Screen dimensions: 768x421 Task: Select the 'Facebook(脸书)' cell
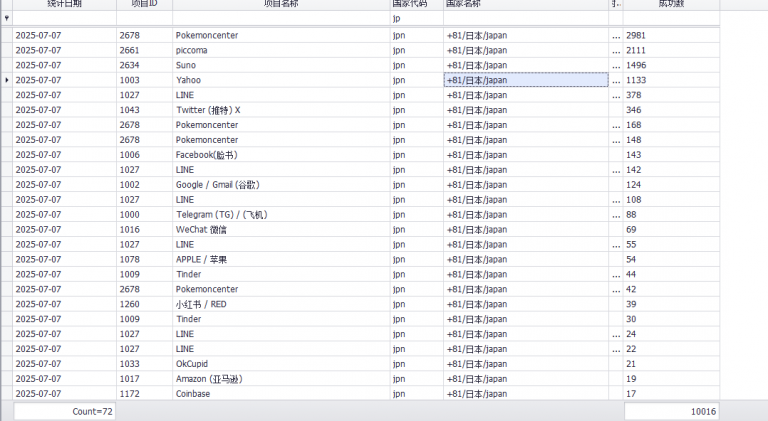(x=281, y=155)
